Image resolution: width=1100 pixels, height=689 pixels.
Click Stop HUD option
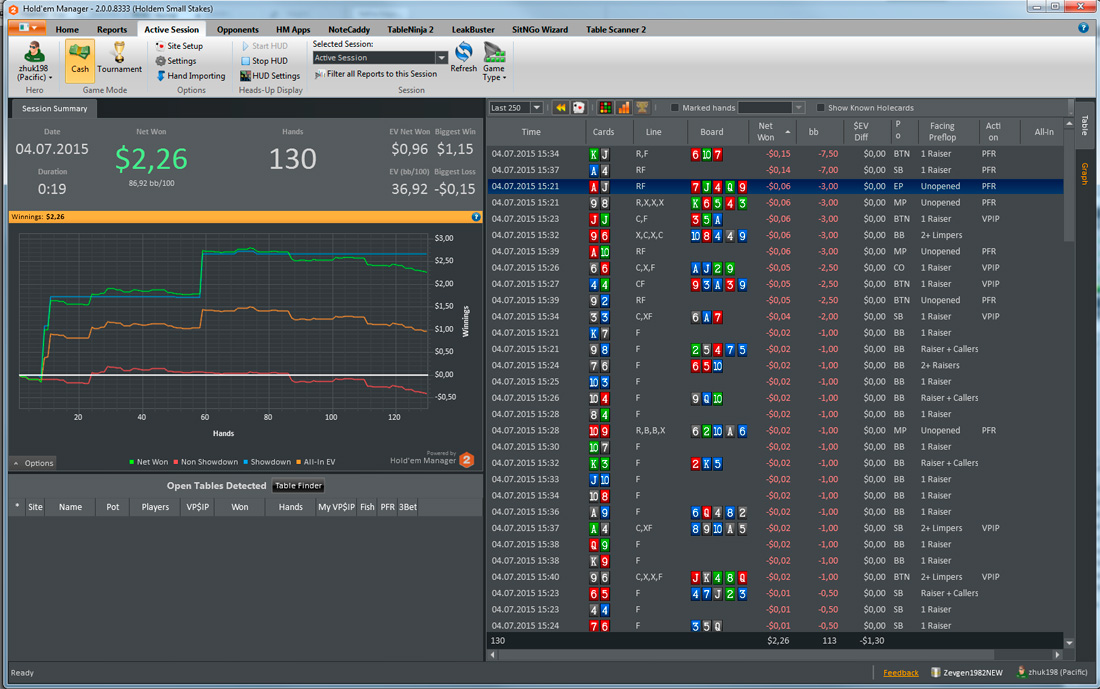coord(264,61)
